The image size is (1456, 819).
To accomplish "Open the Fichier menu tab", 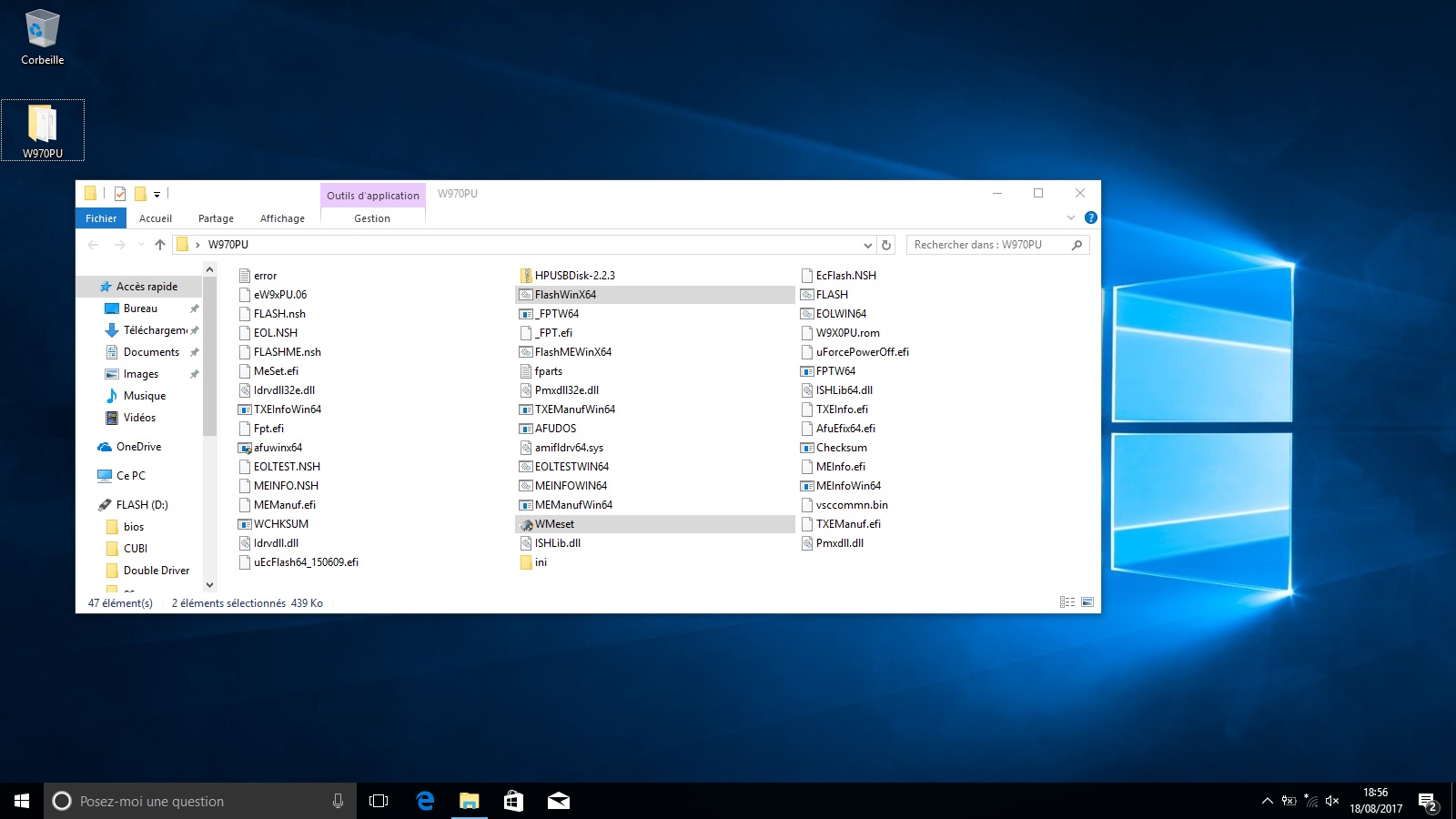I will pyautogui.click(x=101, y=218).
